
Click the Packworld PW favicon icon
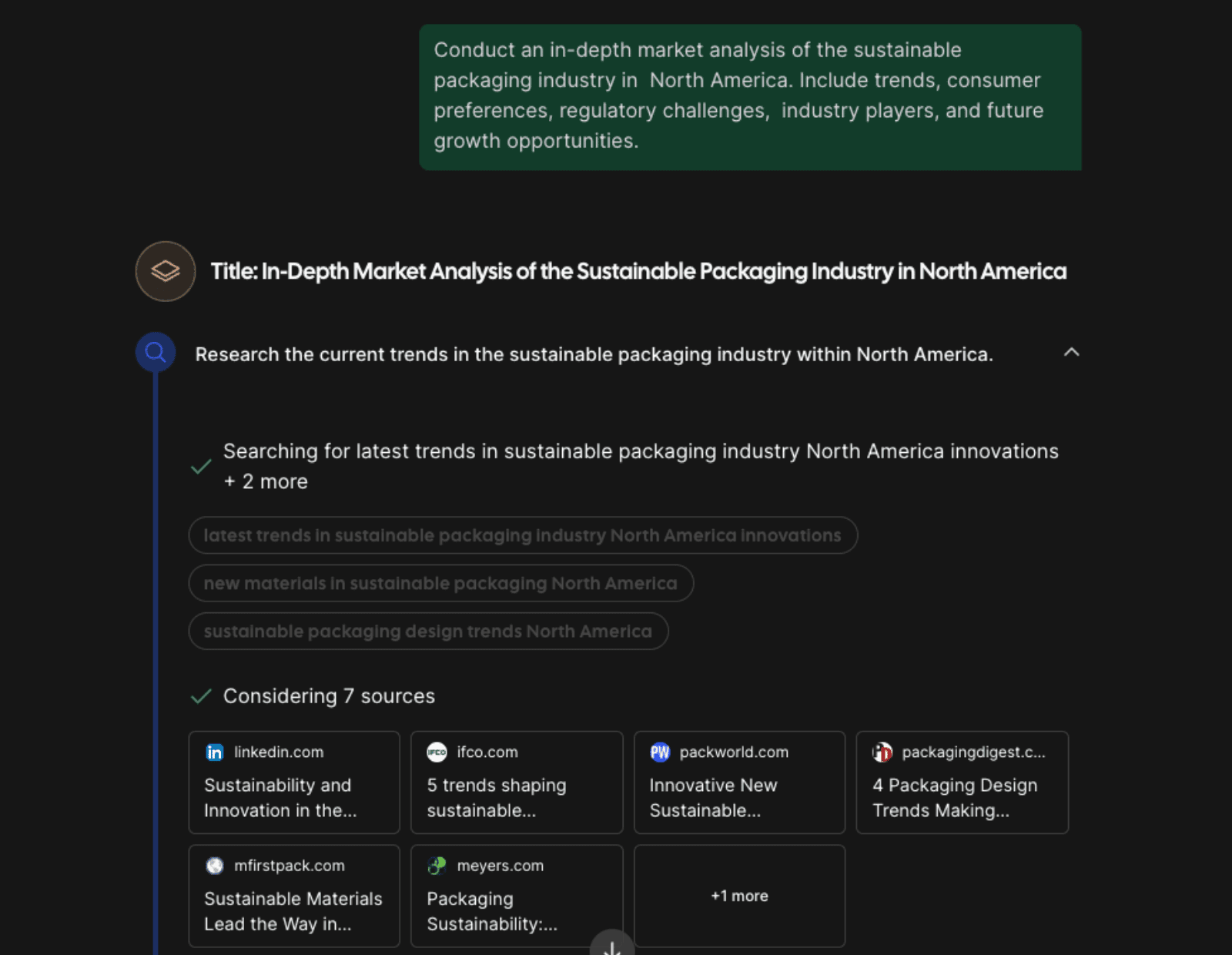(x=660, y=752)
